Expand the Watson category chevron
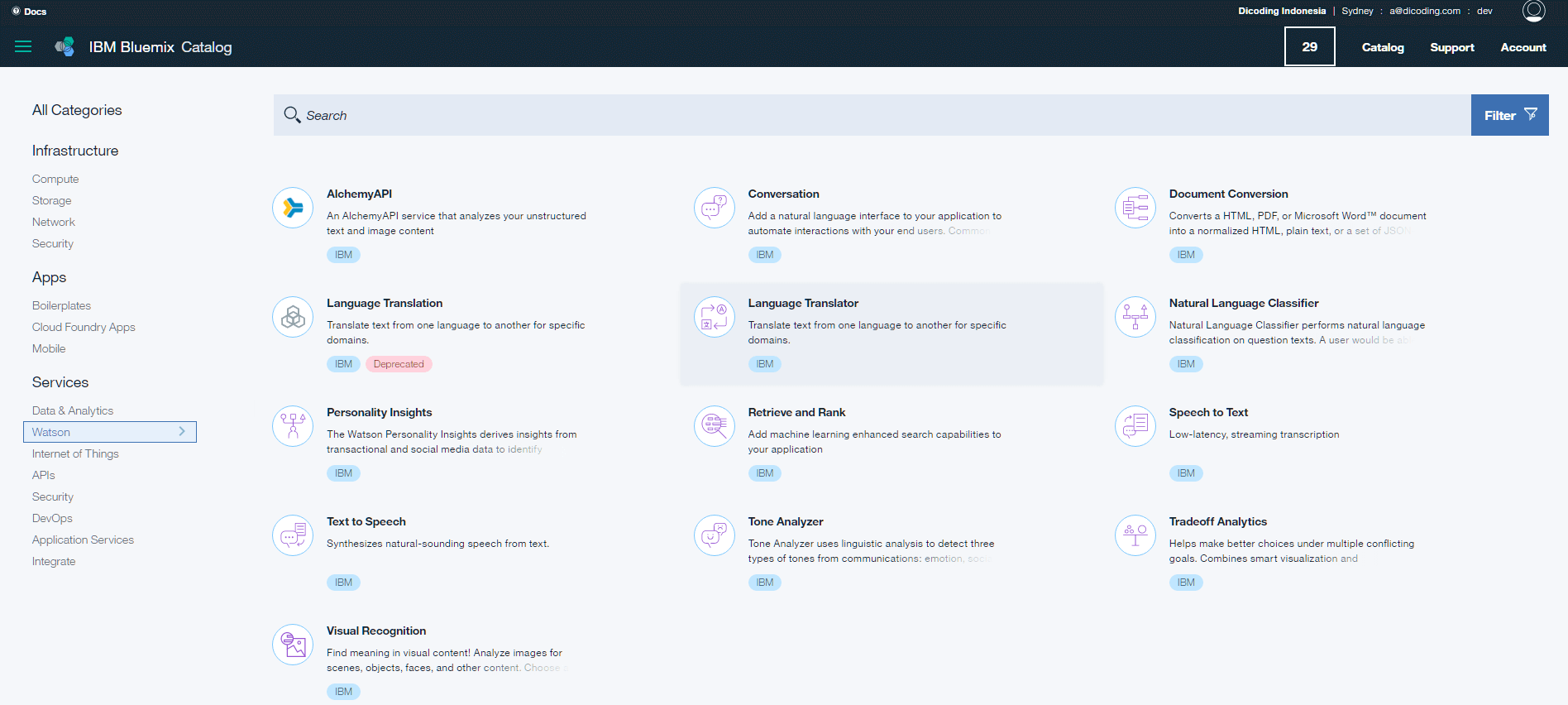 pos(182,432)
